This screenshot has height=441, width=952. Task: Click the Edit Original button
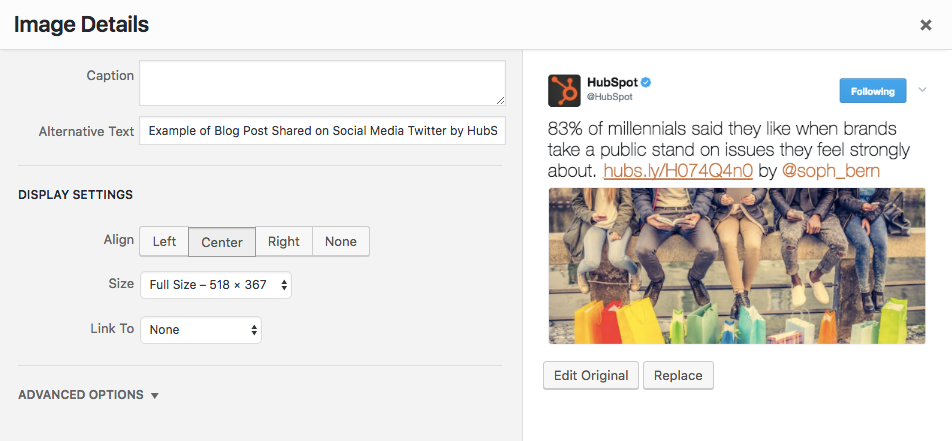click(x=591, y=376)
